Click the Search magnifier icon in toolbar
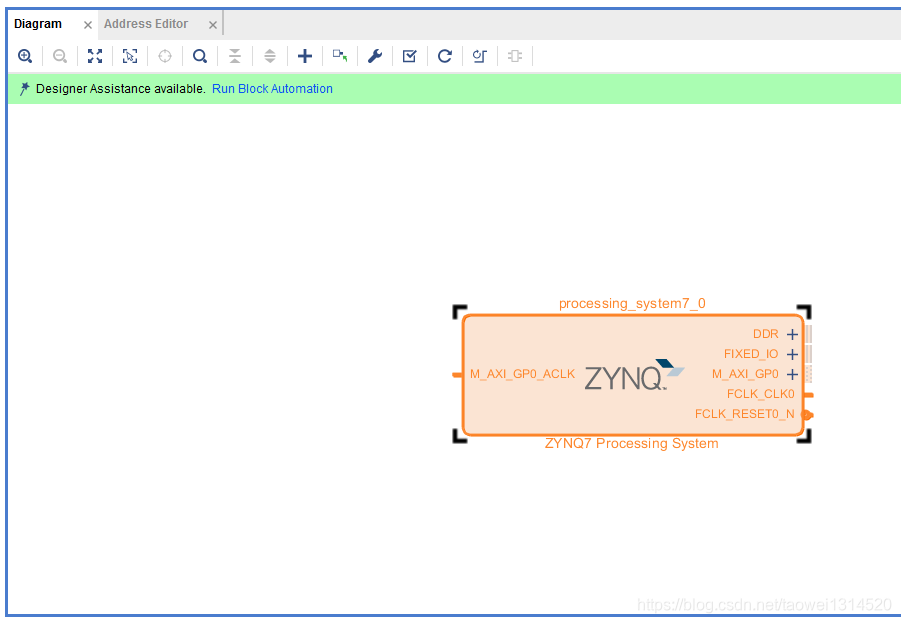The image size is (901, 623). (200, 56)
